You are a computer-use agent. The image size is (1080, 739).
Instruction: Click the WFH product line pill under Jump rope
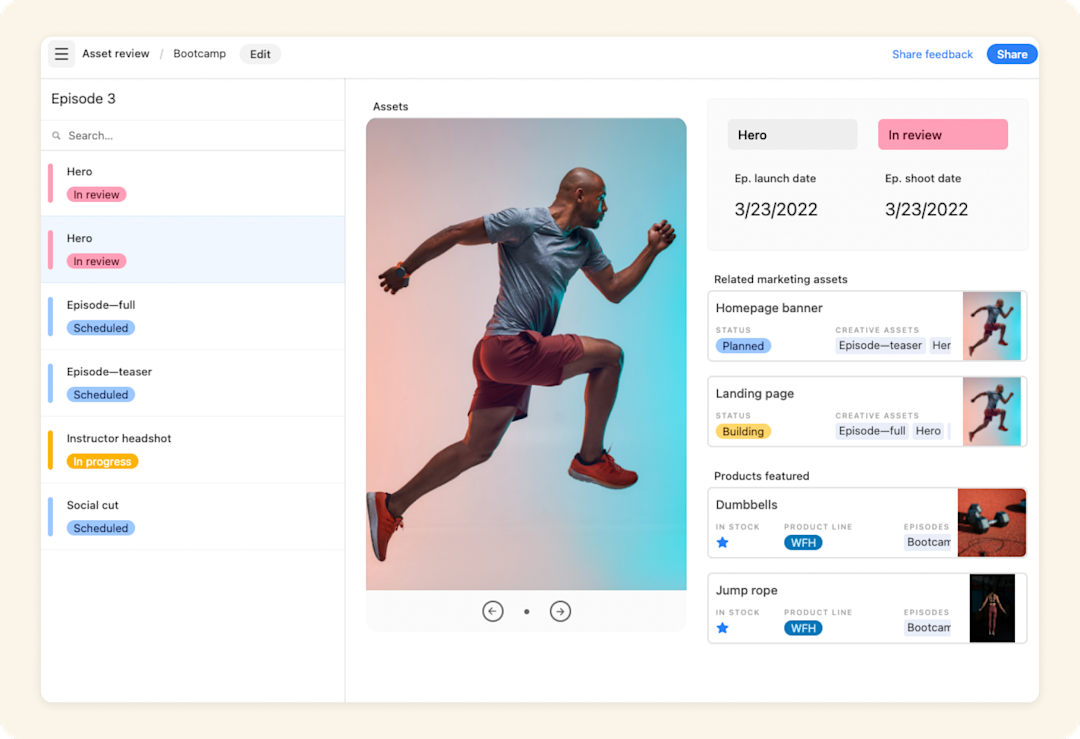pyautogui.click(x=803, y=628)
